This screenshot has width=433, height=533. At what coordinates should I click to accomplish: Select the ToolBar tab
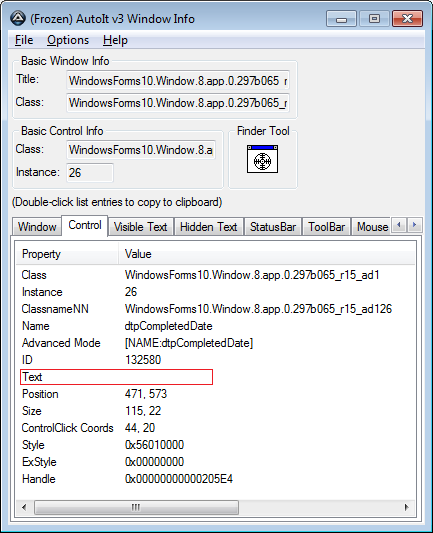click(327, 227)
